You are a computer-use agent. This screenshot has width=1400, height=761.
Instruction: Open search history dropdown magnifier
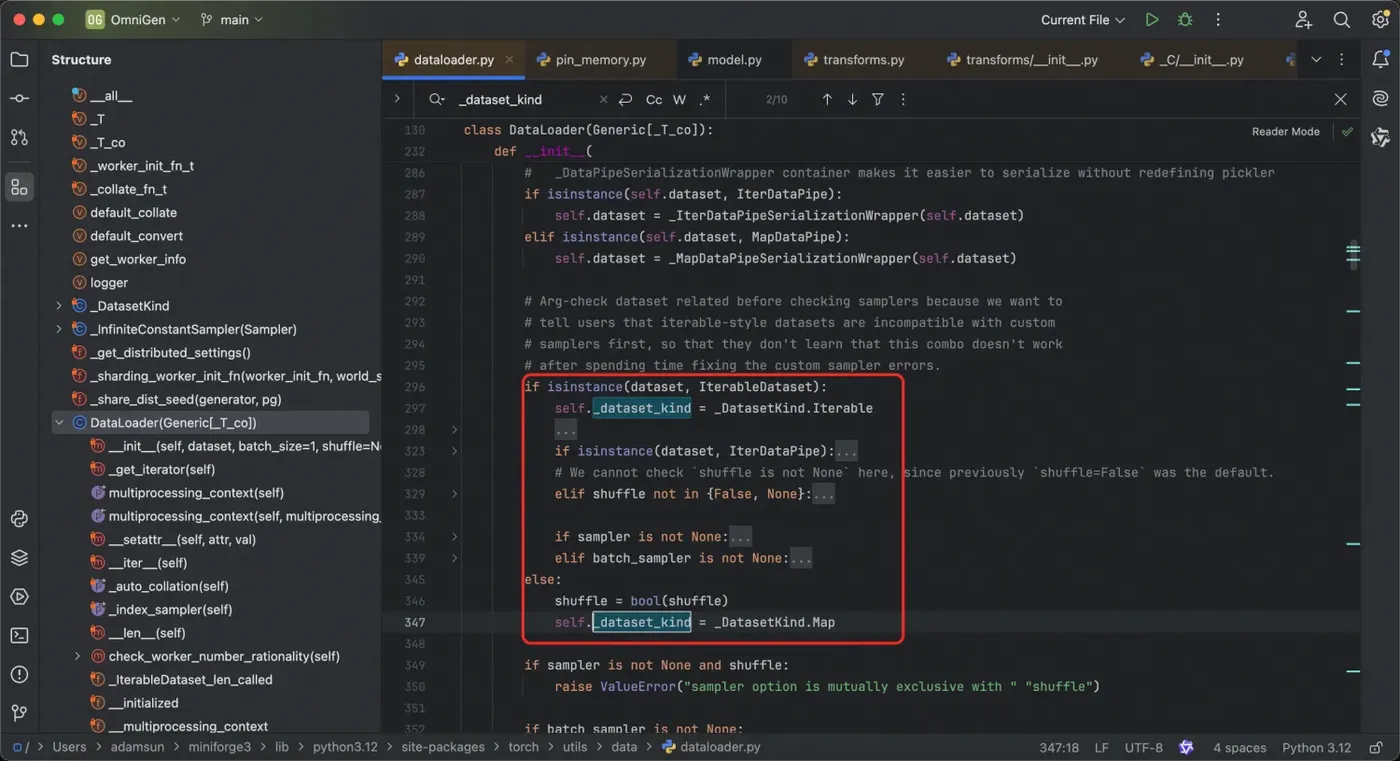(x=437, y=99)
